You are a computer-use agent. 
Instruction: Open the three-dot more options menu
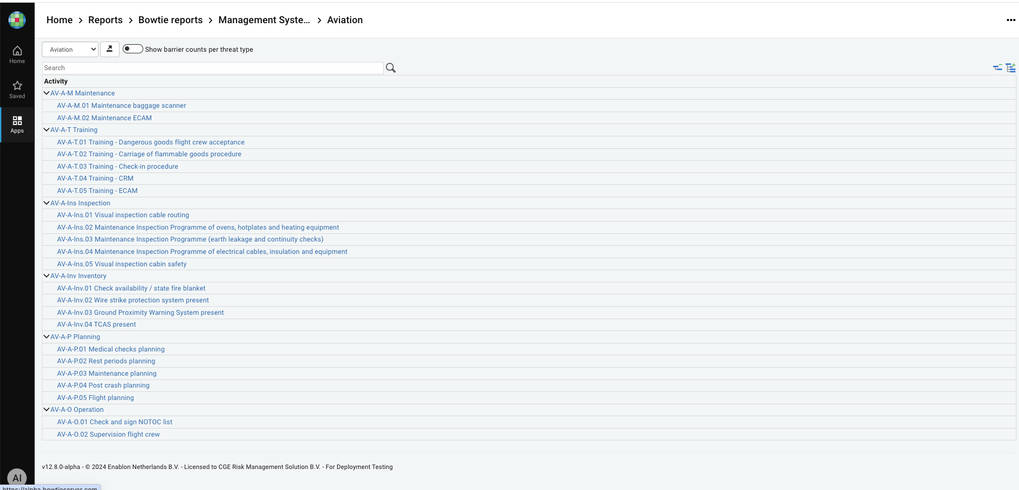[x=1010, y=20]
